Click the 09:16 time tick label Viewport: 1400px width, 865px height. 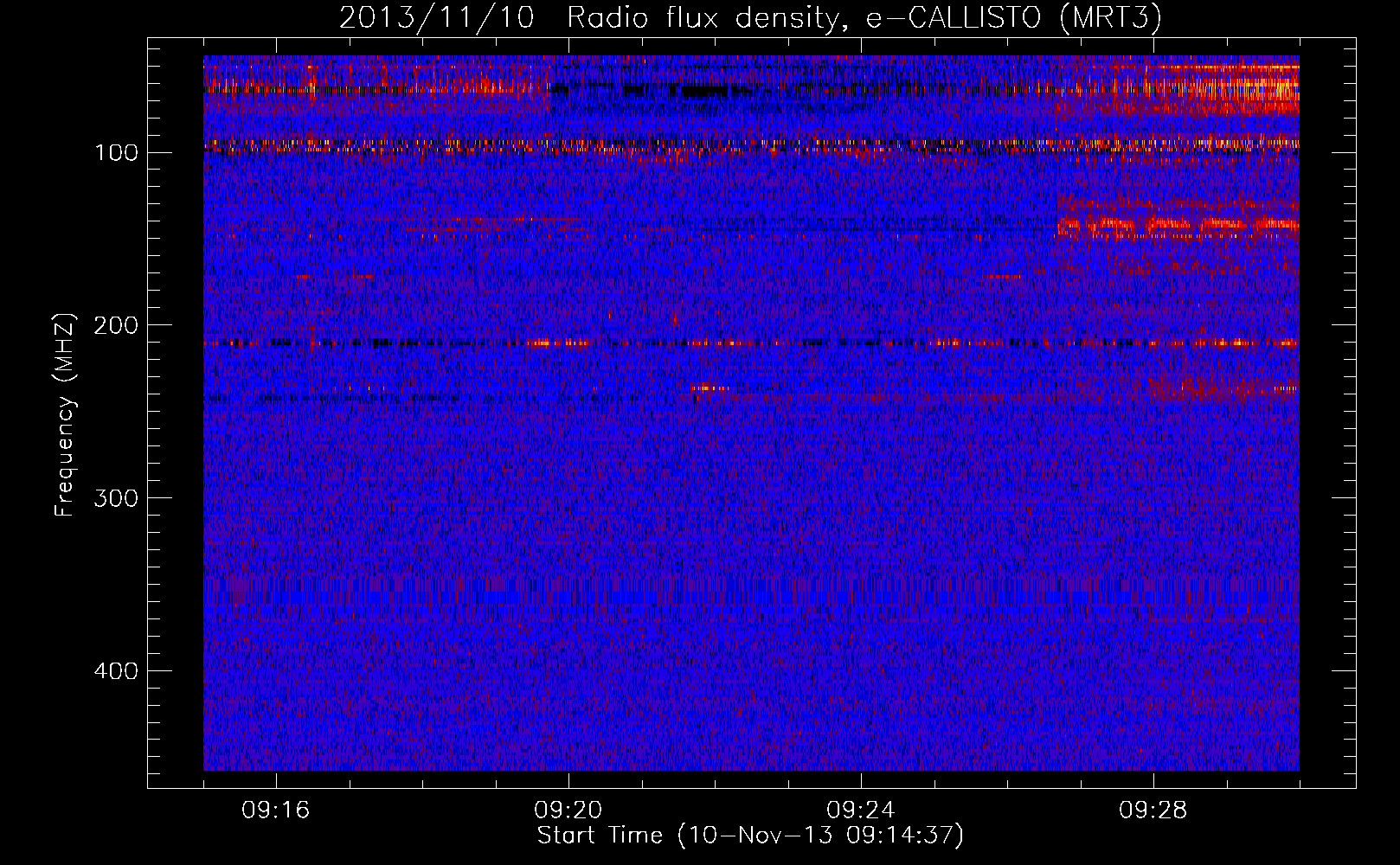point(276,811)
